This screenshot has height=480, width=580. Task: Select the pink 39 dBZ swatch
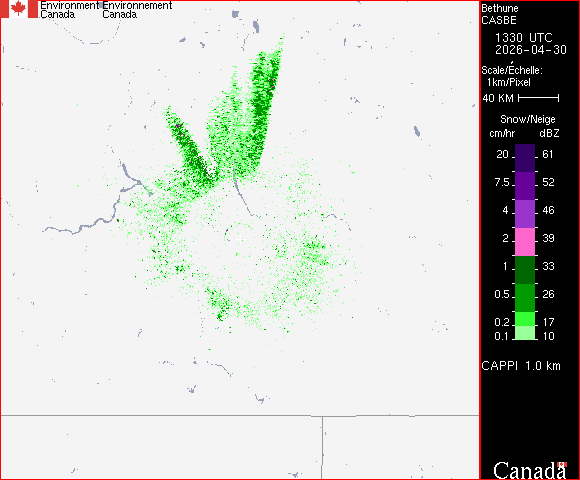coord(525,242)
